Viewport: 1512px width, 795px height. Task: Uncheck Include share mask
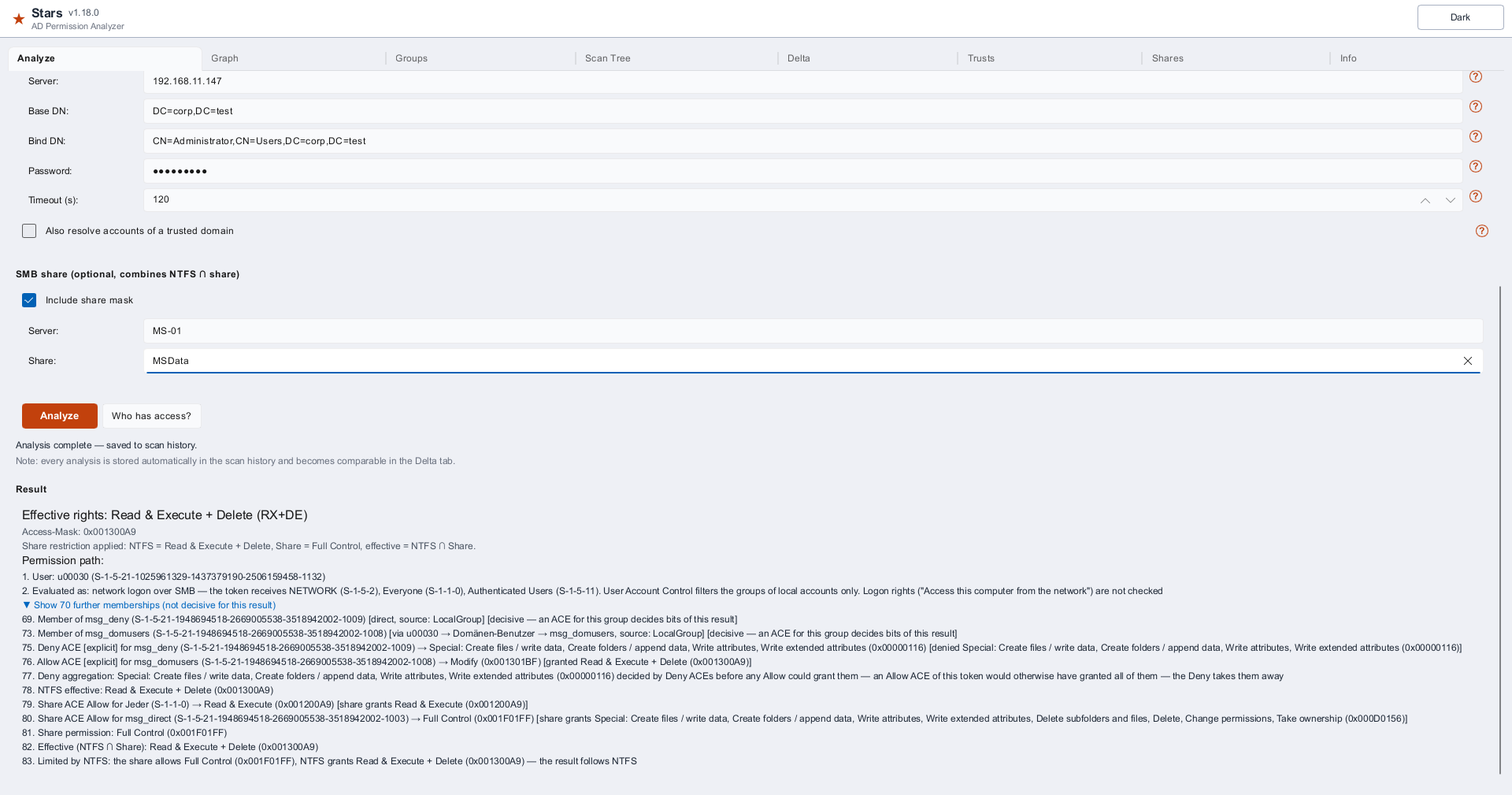coord(29,300)
